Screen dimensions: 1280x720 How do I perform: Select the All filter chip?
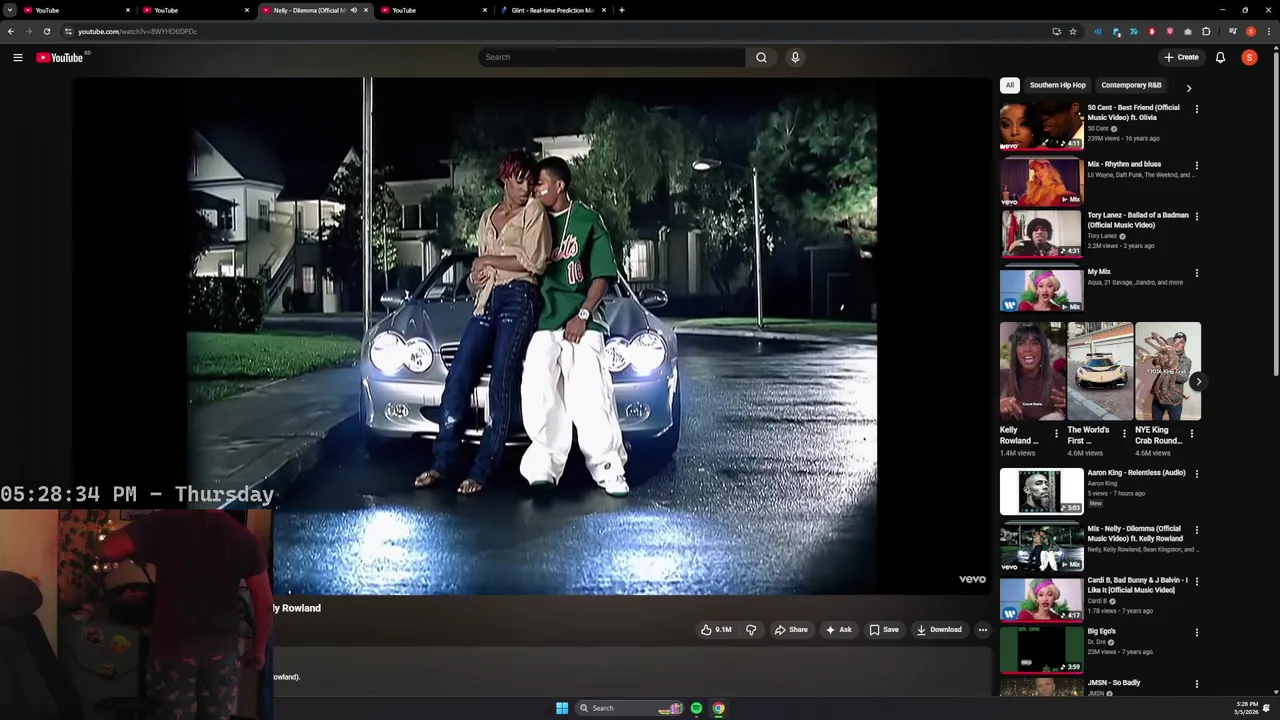(x=1010, y=85)
